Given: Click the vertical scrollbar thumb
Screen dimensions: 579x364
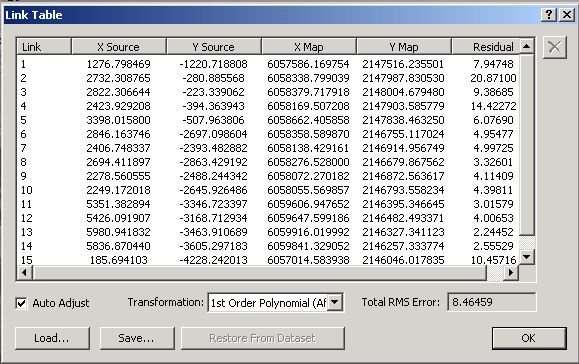Looking at the screenshot, I should point(527,145).
